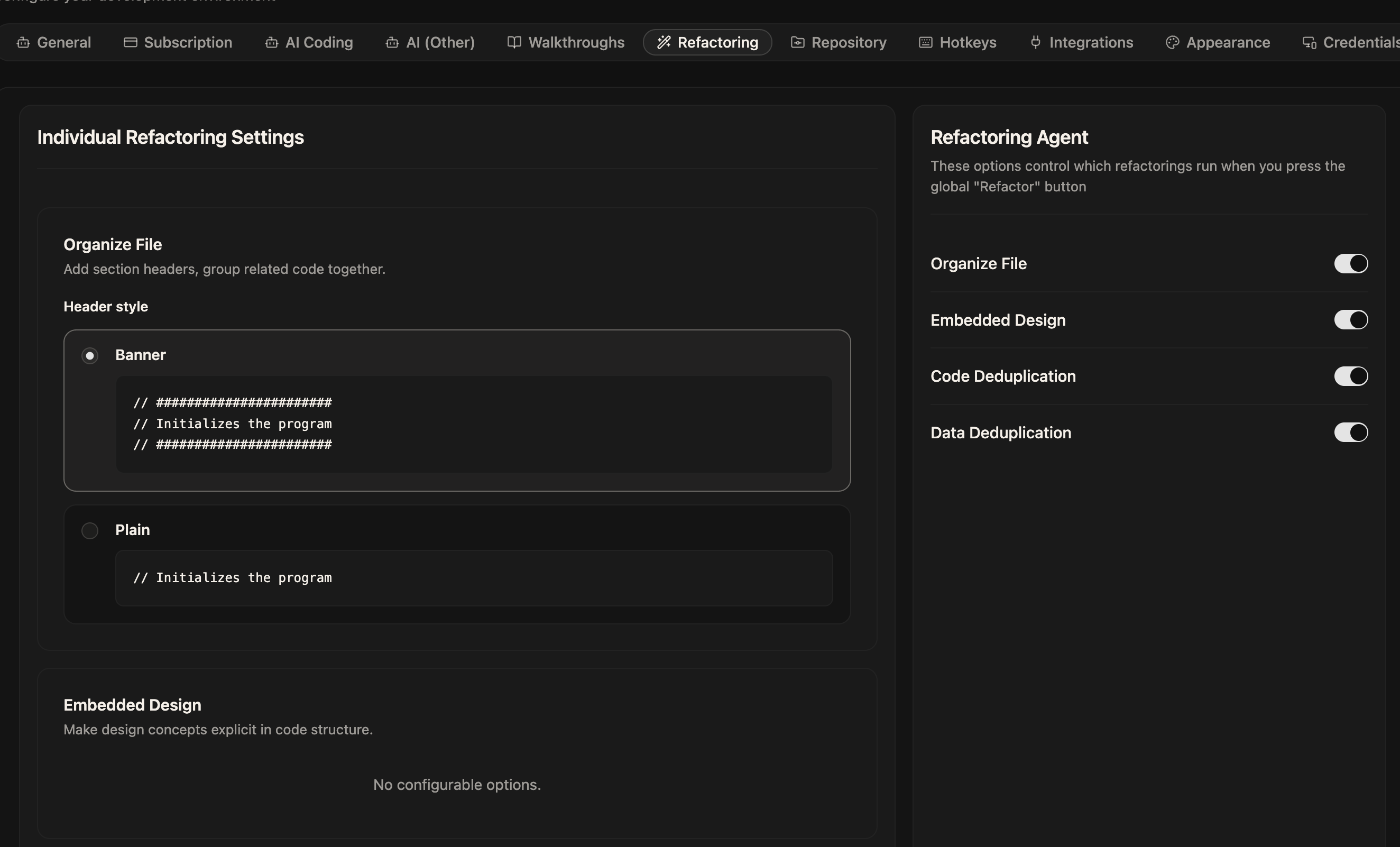1400x847 pixels.
Task: Click 'Add section headers, group related code together.'
Action: 224,269
